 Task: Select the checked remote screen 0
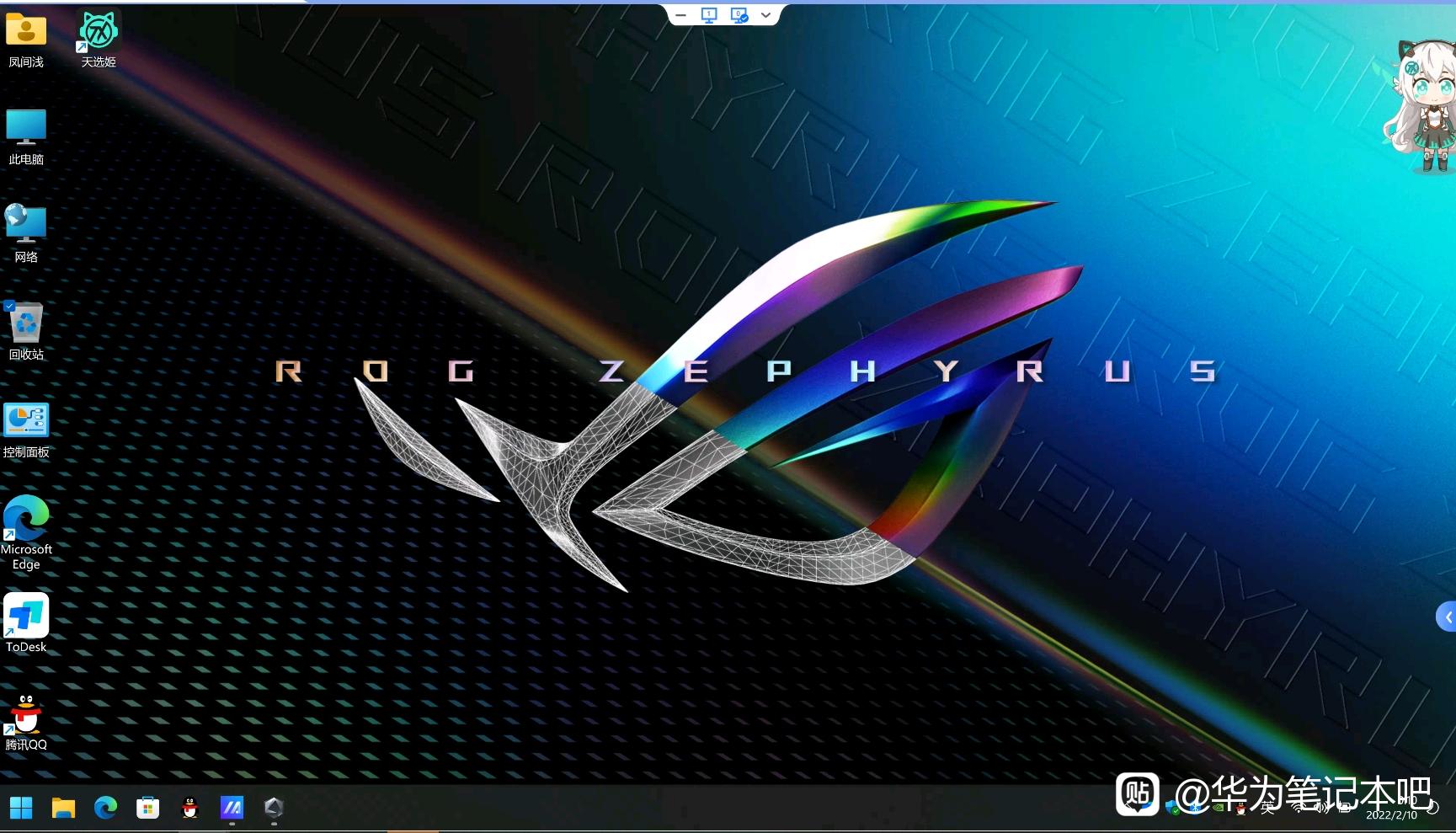coord(739,15)
